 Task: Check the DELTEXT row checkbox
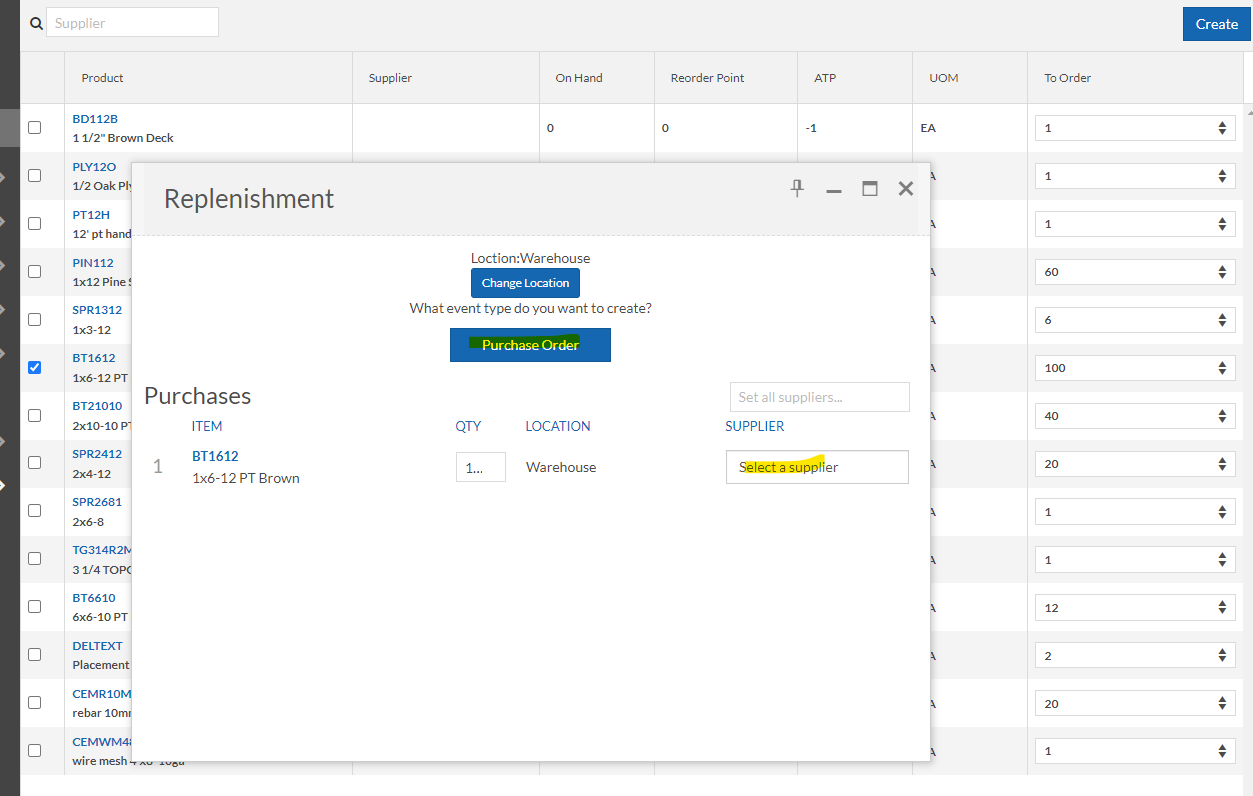35,654
